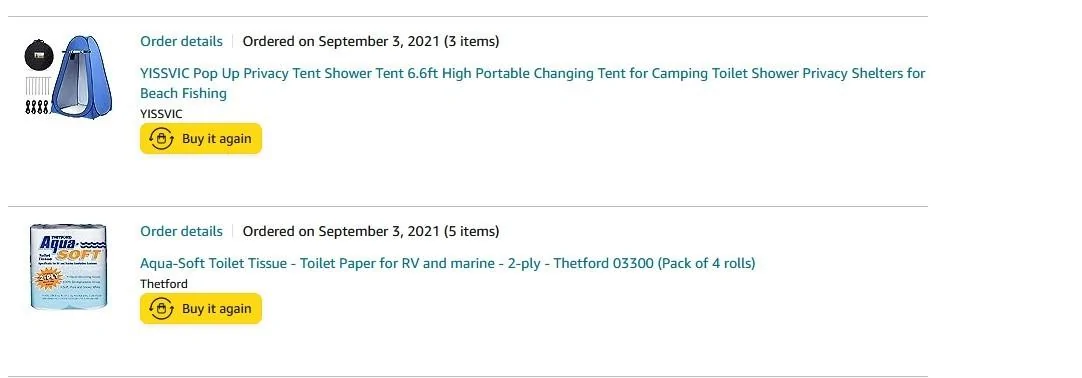Click the blue privacy tent thumbnail image
This screenshot has height=378, width=1082.
click(x=68, y=77)
